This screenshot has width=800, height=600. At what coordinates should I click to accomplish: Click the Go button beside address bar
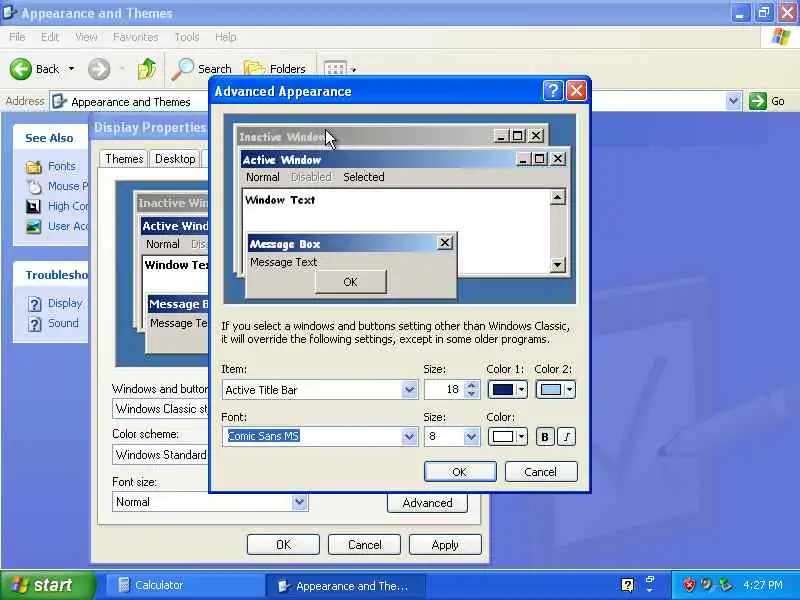tap(767, 101)
